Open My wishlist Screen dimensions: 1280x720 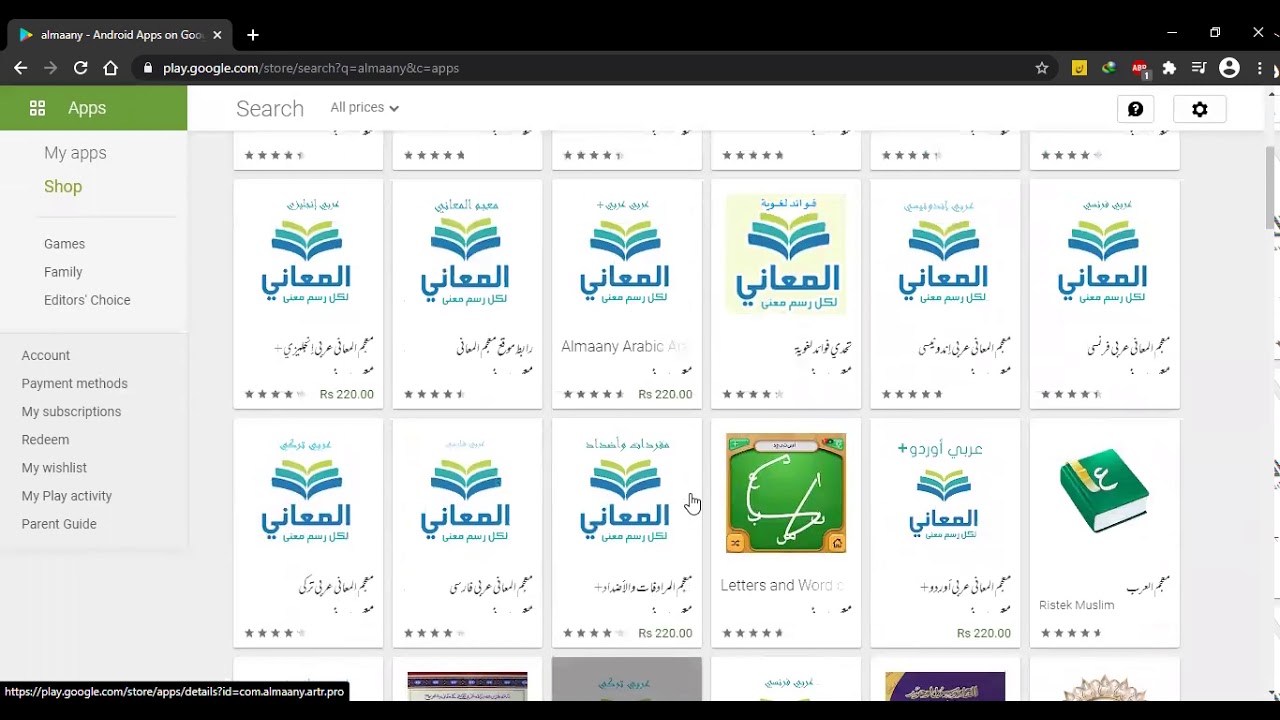[54, 467]
